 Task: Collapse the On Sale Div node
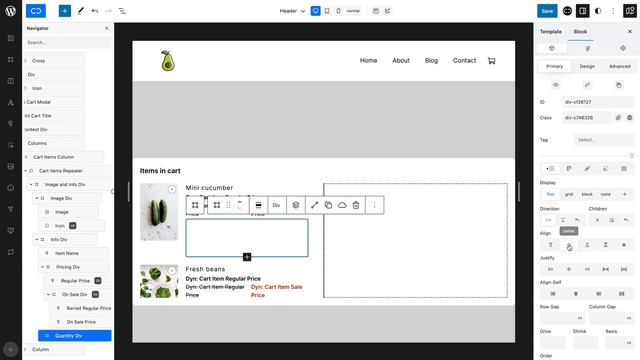point(48,294)
